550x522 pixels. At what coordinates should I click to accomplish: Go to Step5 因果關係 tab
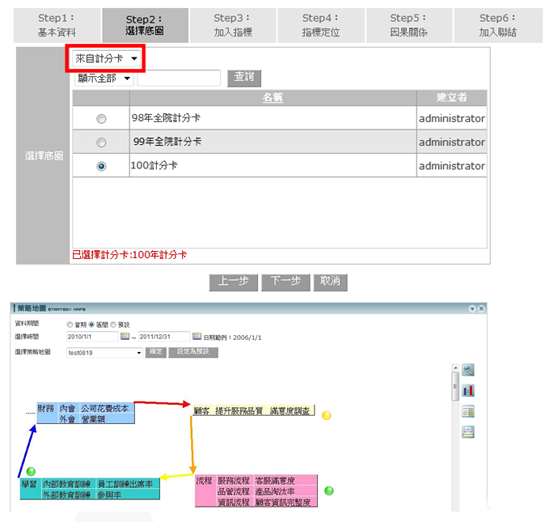click(x=409, y=25)
